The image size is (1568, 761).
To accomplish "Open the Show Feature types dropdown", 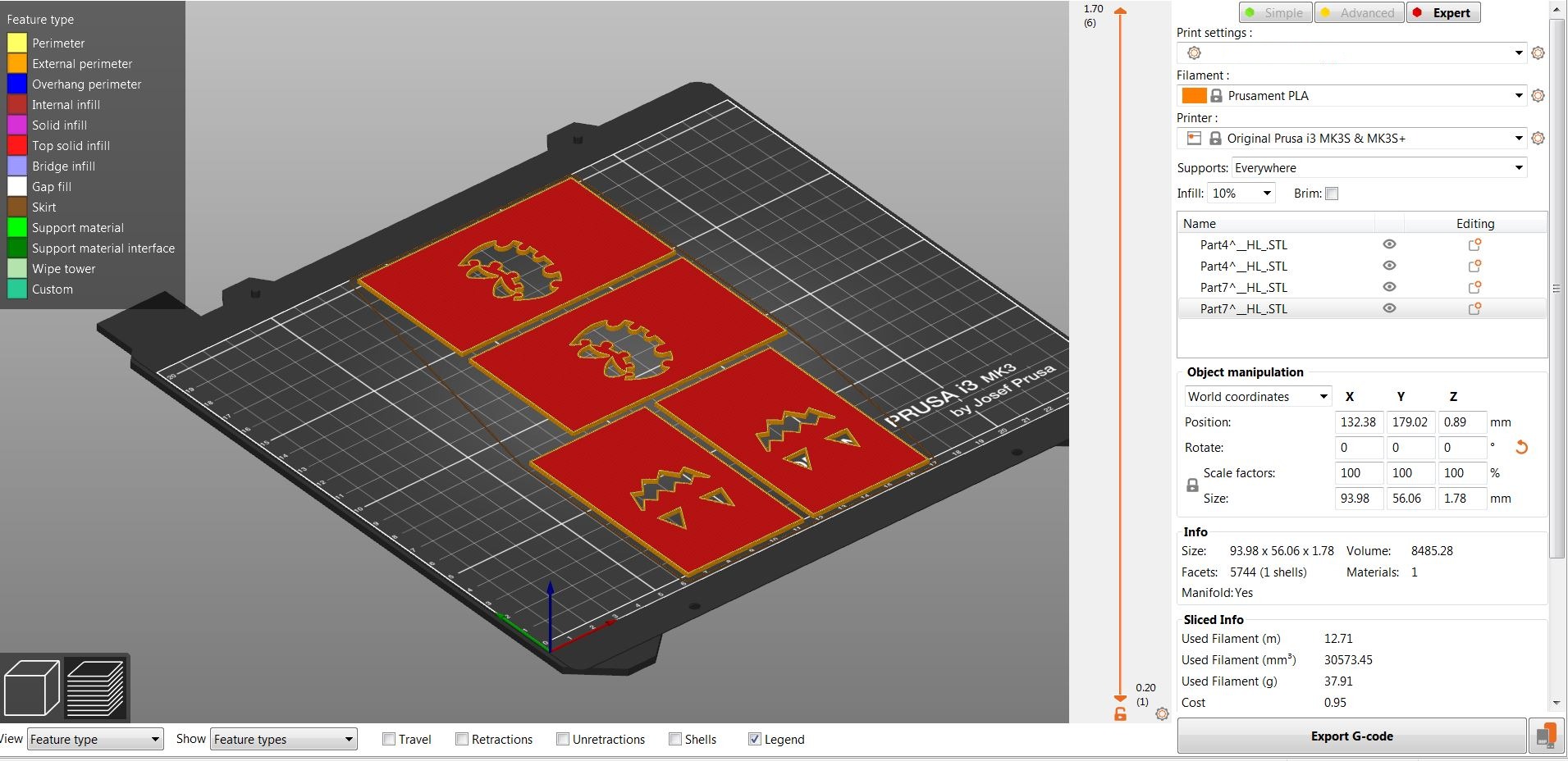I will click(283, 739).
